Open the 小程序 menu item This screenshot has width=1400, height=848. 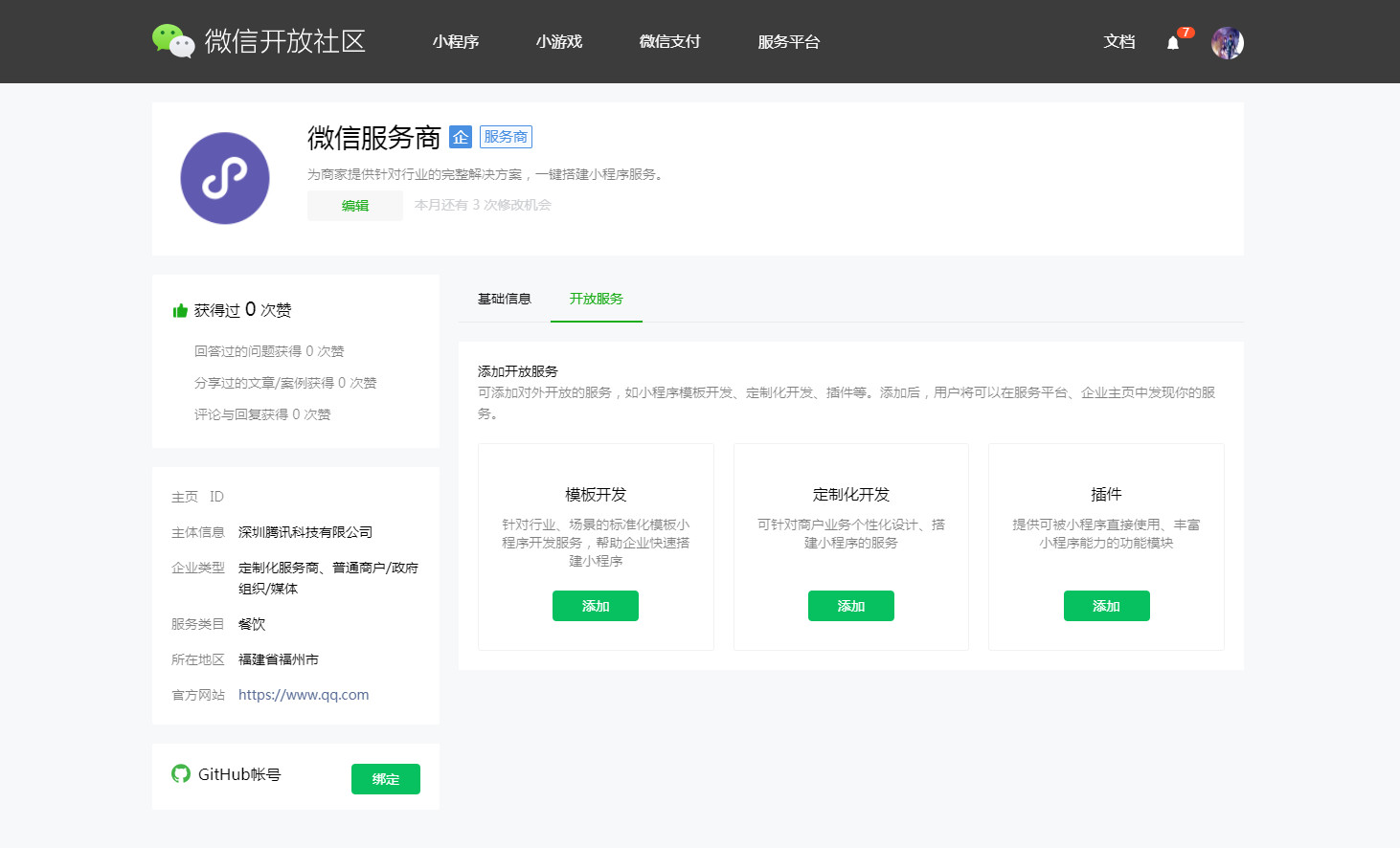456,42
